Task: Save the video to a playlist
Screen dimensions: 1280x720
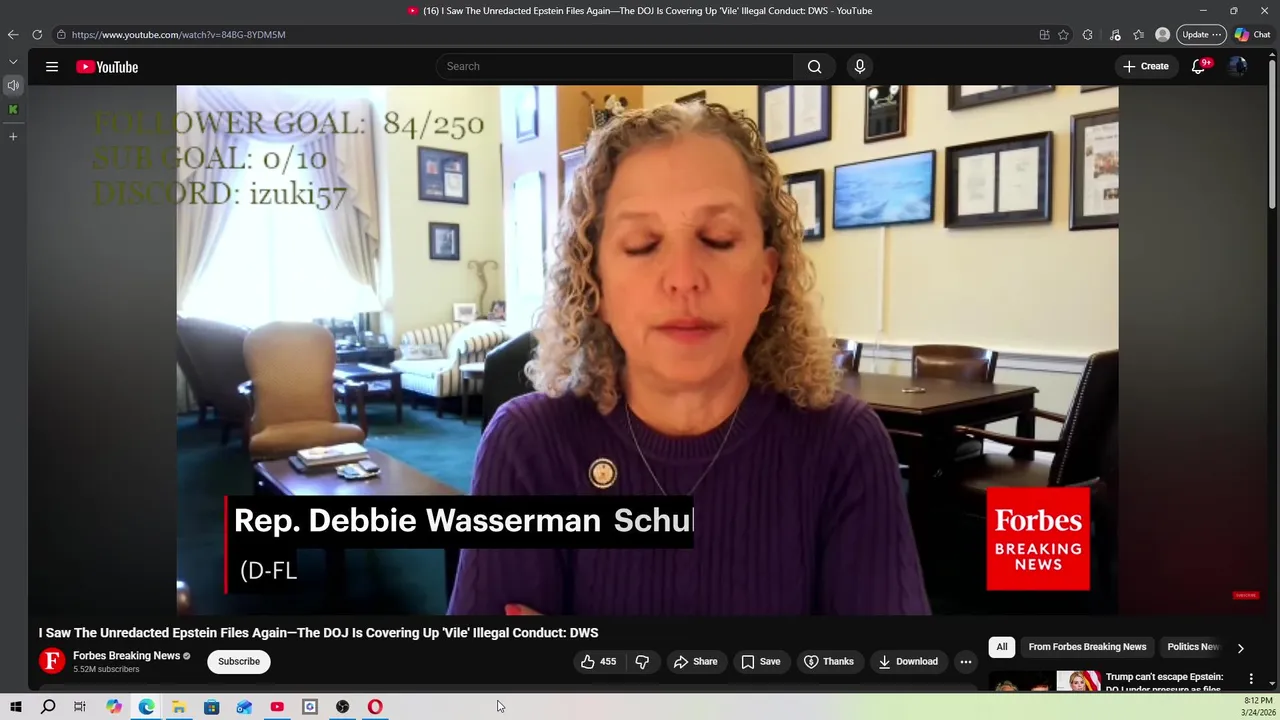Action: click(x=760, y=662)
